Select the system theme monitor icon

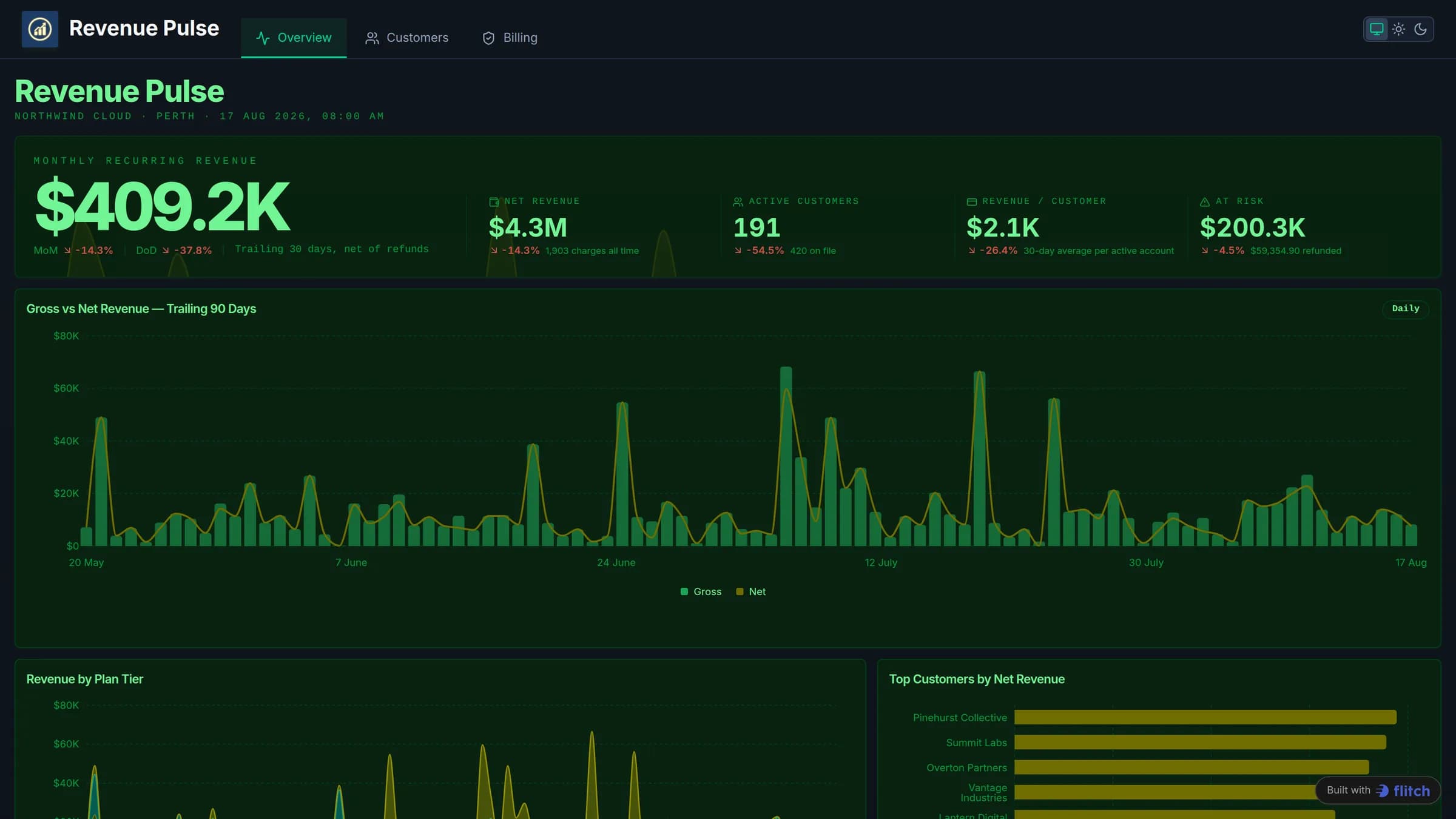(1377, 29)
